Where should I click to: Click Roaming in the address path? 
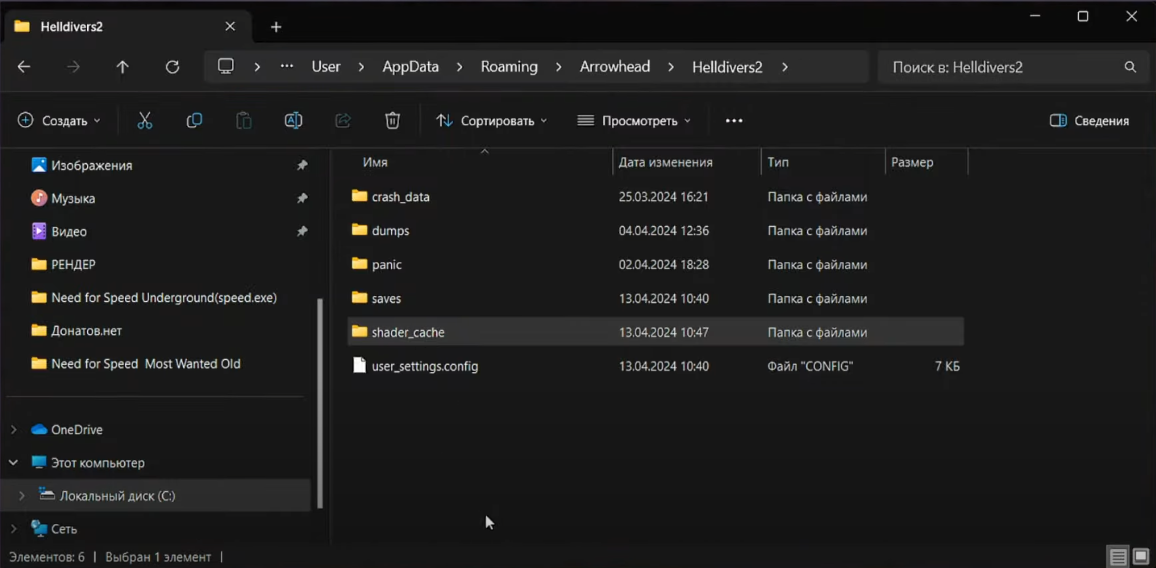[x=509, y=67]
